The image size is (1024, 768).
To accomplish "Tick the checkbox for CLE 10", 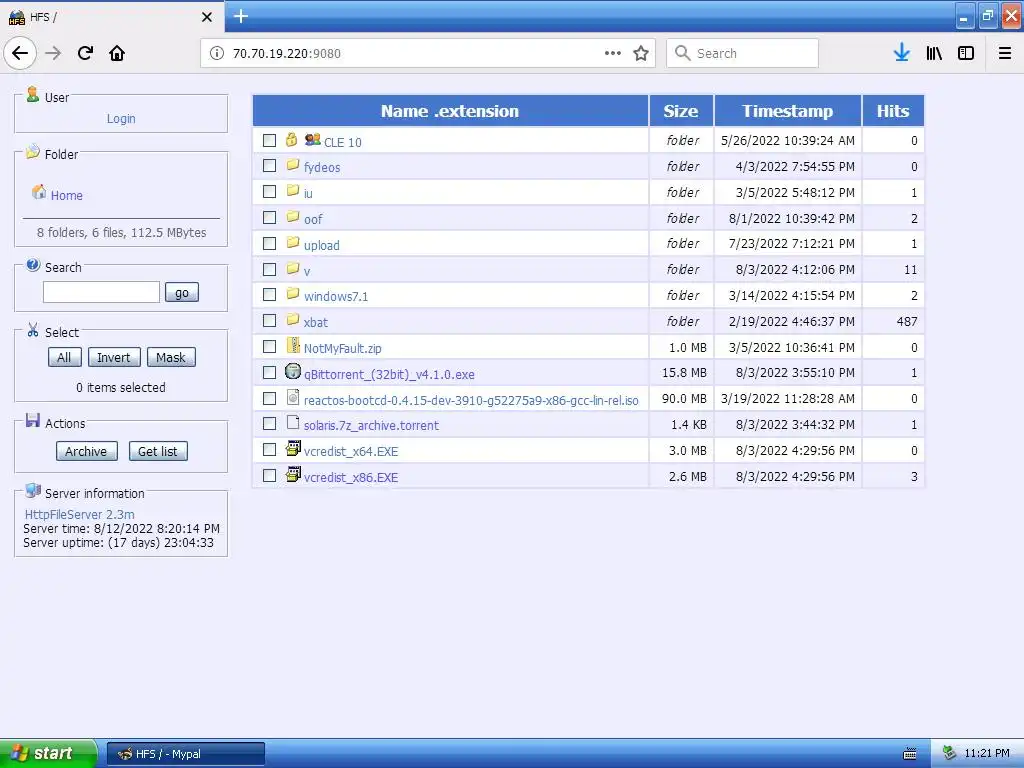I will (x=269, y=140).
